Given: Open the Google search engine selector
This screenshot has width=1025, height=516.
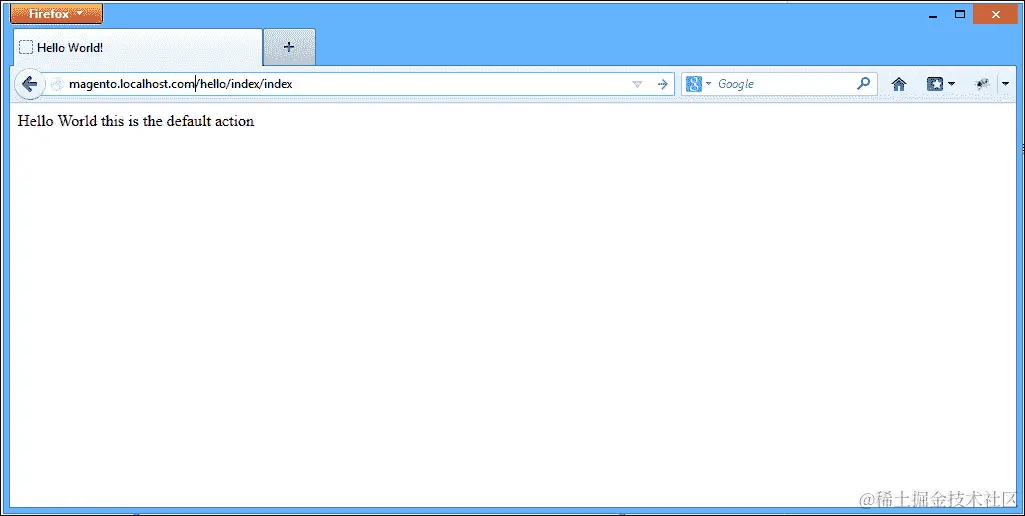Looking at the screenshot, I should [x=698, y=84].
